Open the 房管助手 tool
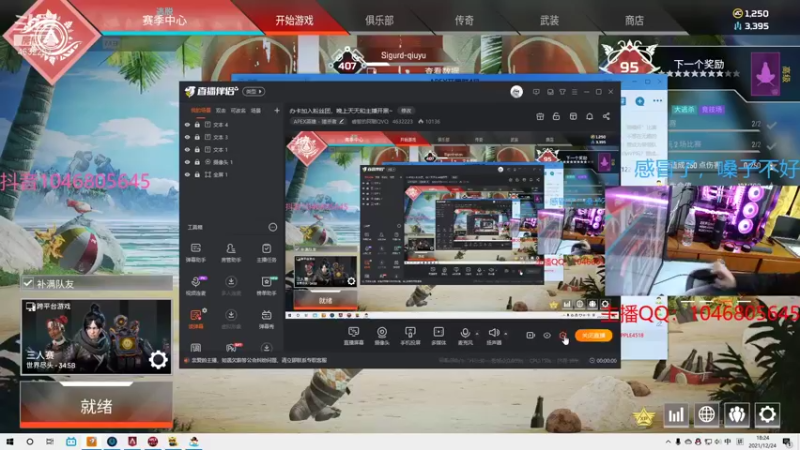 click(x=231, y=253)
